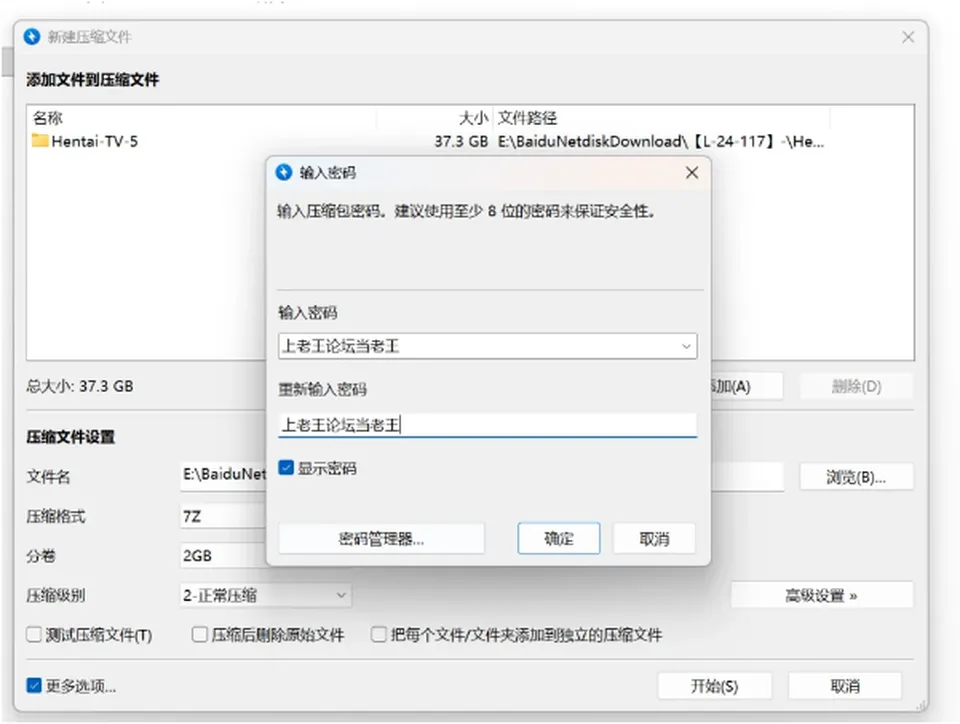Enable 测试压缩文件(T) checkbox
This screenshot has width=960, height=724.
[34, 635]
